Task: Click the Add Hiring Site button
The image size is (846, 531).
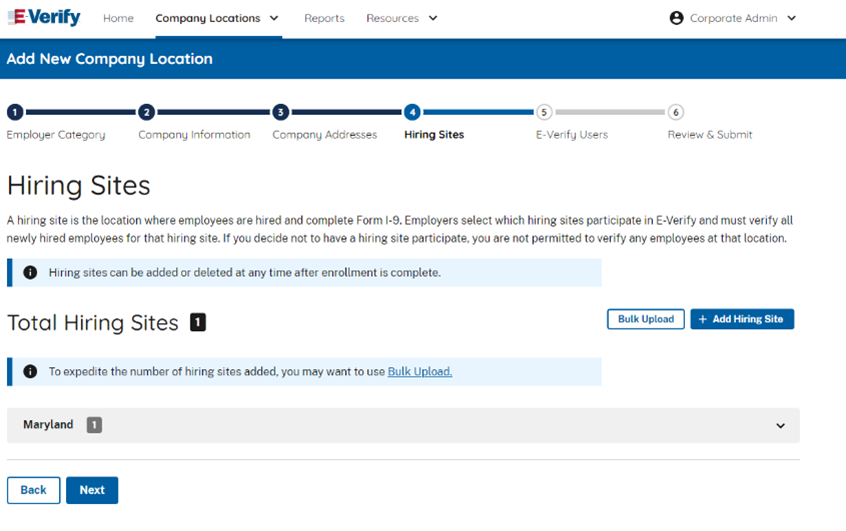Action: 742,319
